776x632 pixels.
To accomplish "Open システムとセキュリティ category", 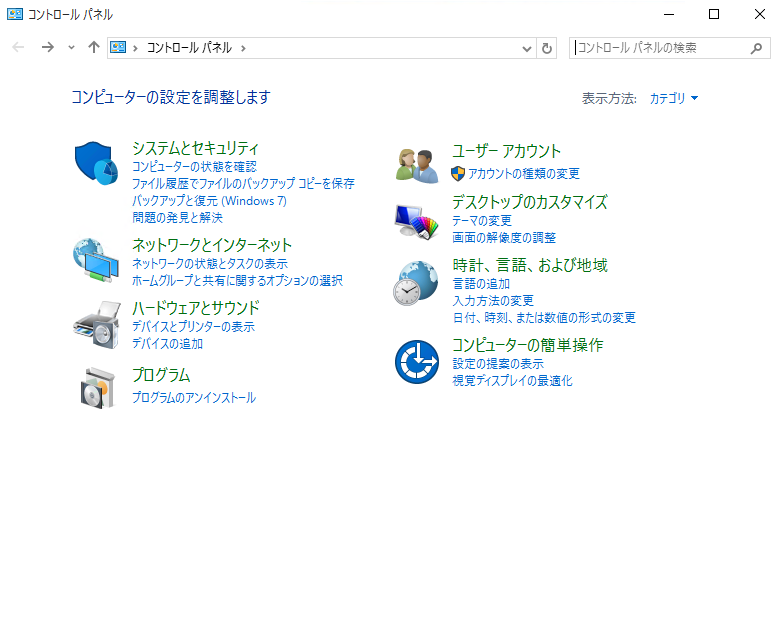I will pyautogui.click(x=195, y=148).
